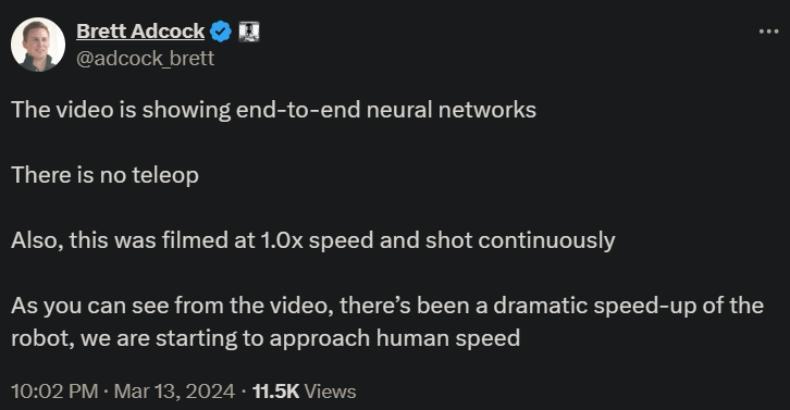This screenshot has width=790, height=410.
Task: Open the @adcock_brett handle link
Action: click(x=146, y=58)
